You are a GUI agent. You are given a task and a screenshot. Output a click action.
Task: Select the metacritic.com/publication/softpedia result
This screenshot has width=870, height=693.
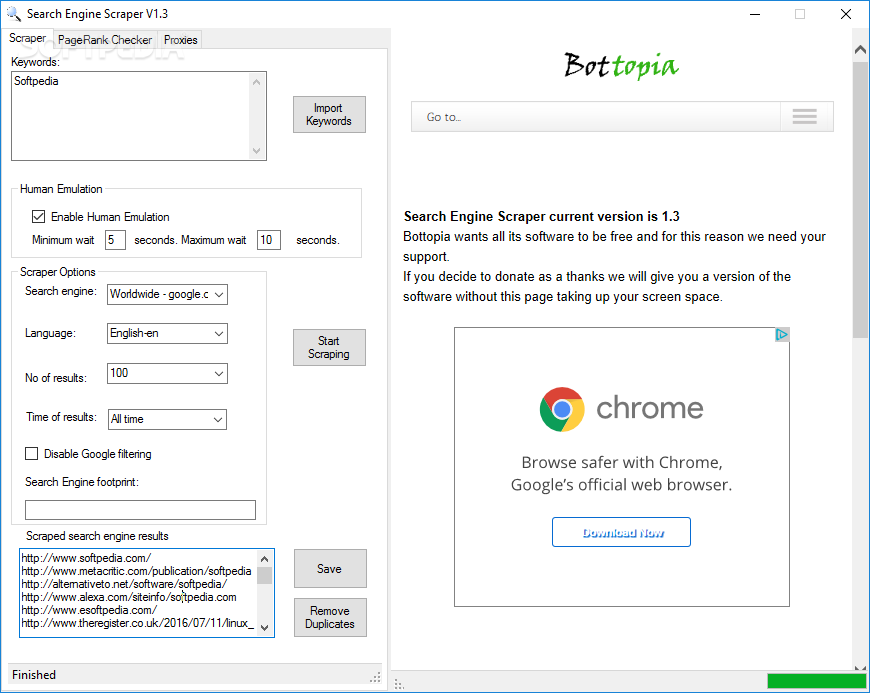click(x=136, y=571)
